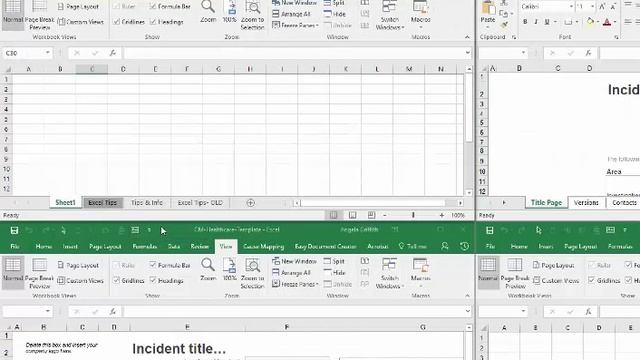Click Paste in top-right Incident window
Screen dimensions: 640x360
488,13
